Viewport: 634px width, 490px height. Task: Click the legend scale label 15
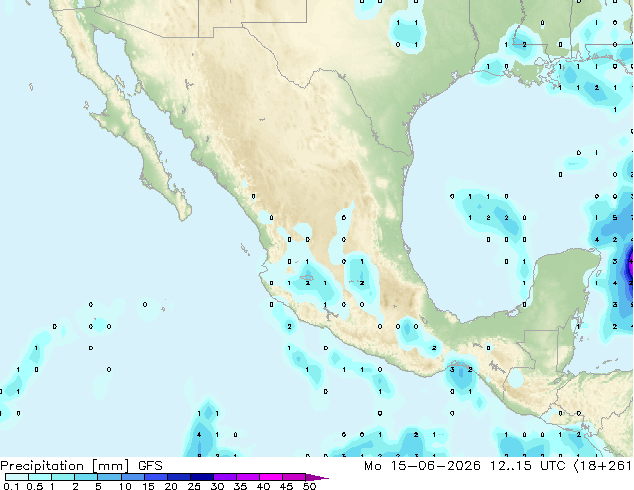tap(148, 486)
